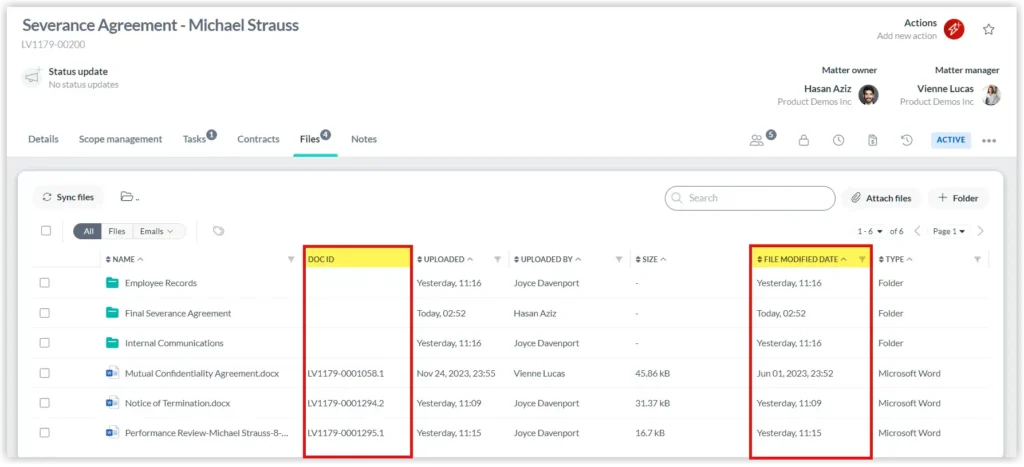This screenshot has height=467, width=1024.
Task: Open the matter members people icon
Action: [x=759, y=140]
